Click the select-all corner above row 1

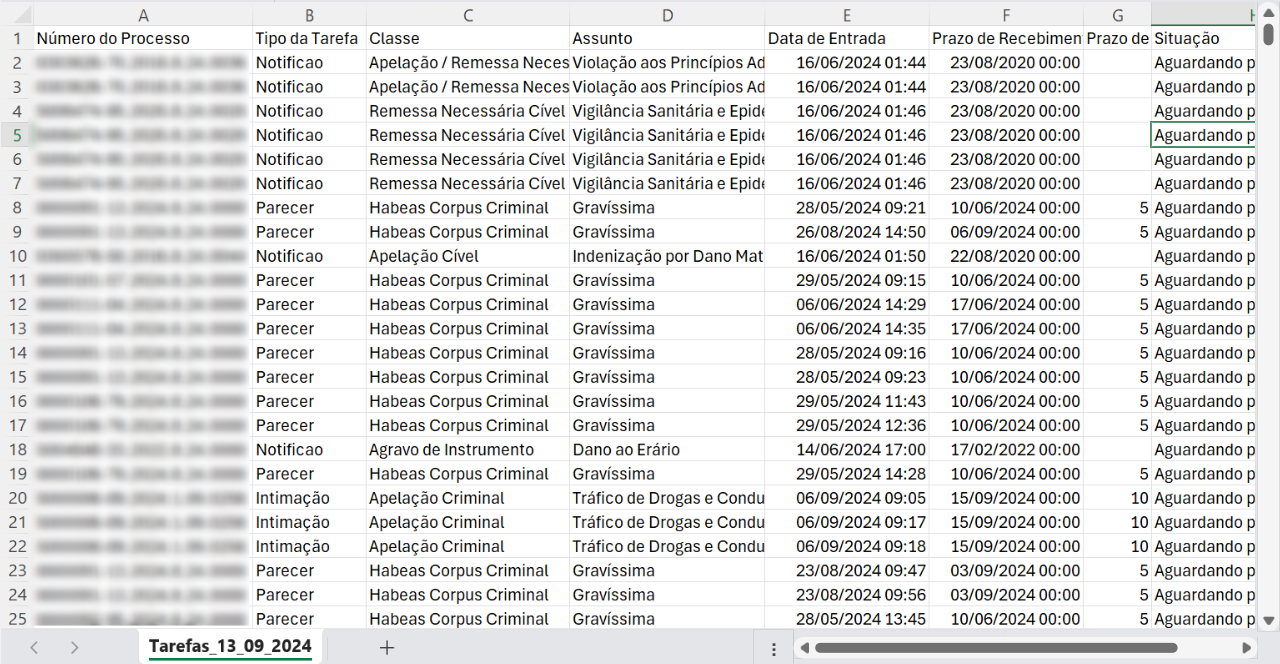point(16,14)
